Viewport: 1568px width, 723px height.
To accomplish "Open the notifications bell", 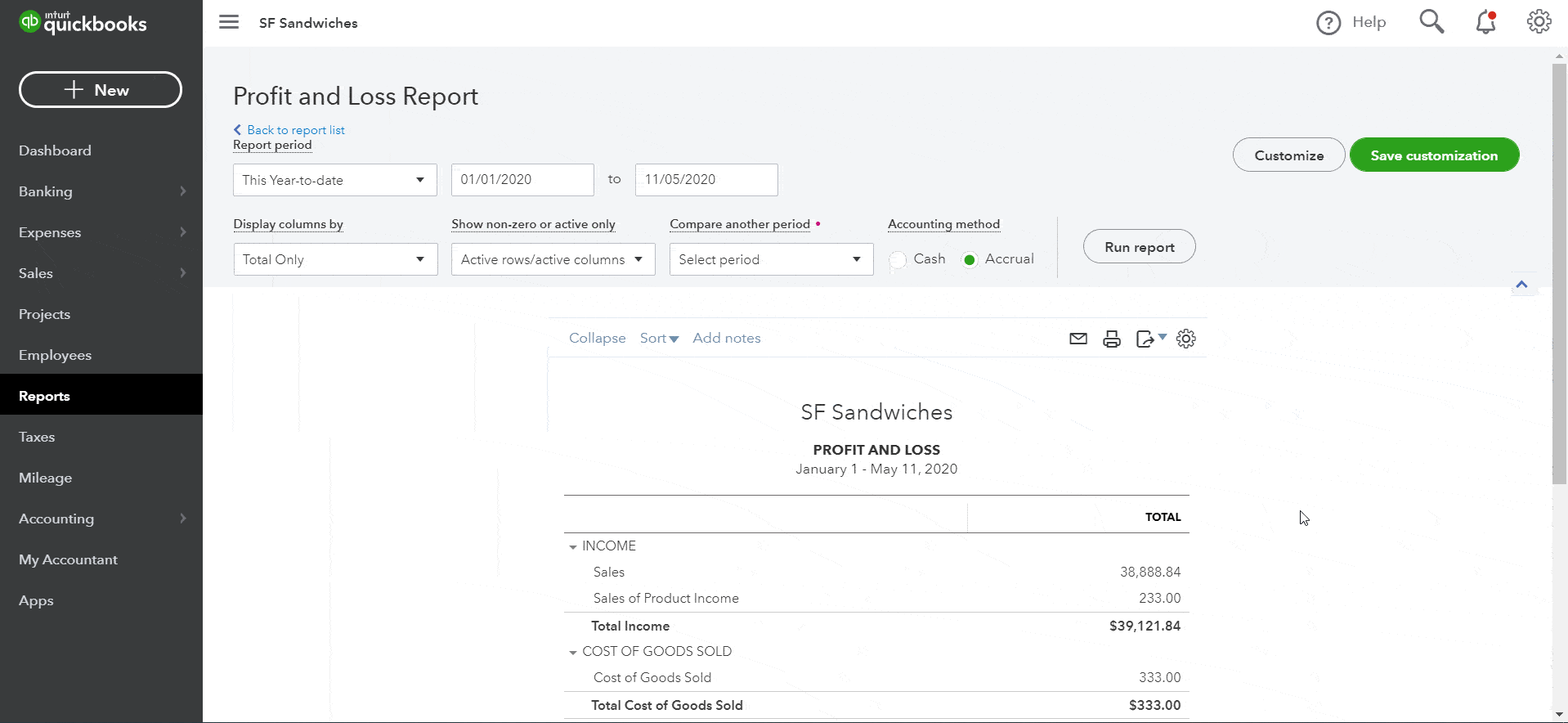I will pos(1486,22).
